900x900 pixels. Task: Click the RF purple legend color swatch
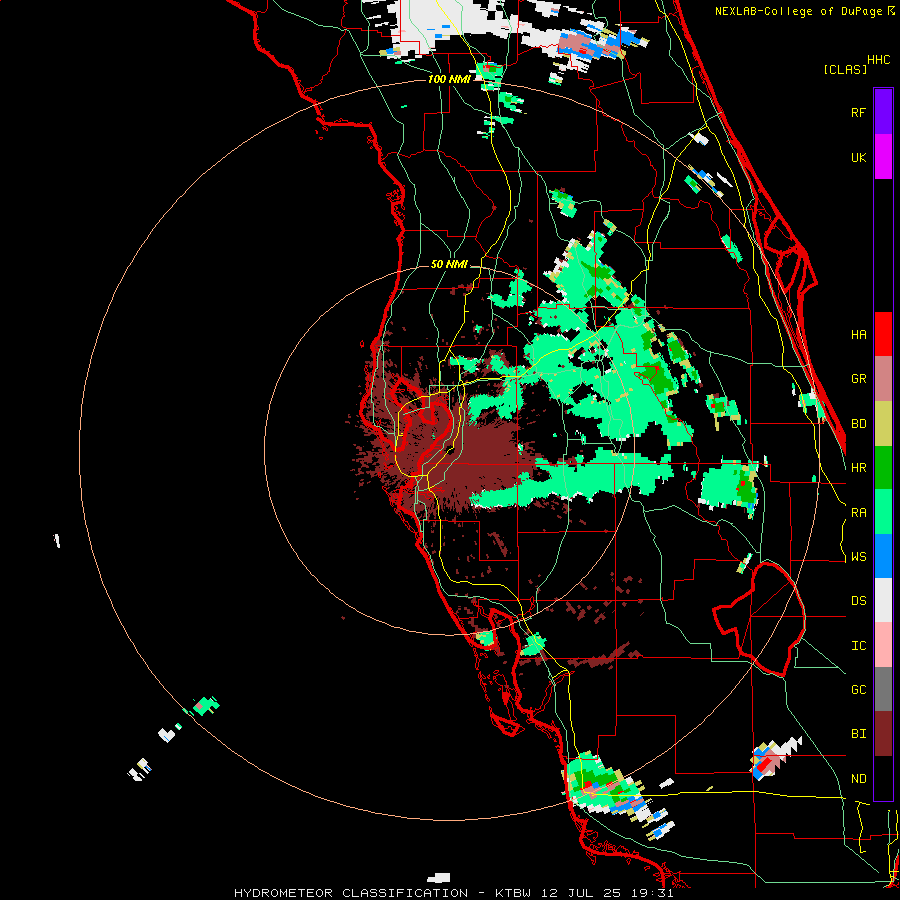[x=883, y=112]
